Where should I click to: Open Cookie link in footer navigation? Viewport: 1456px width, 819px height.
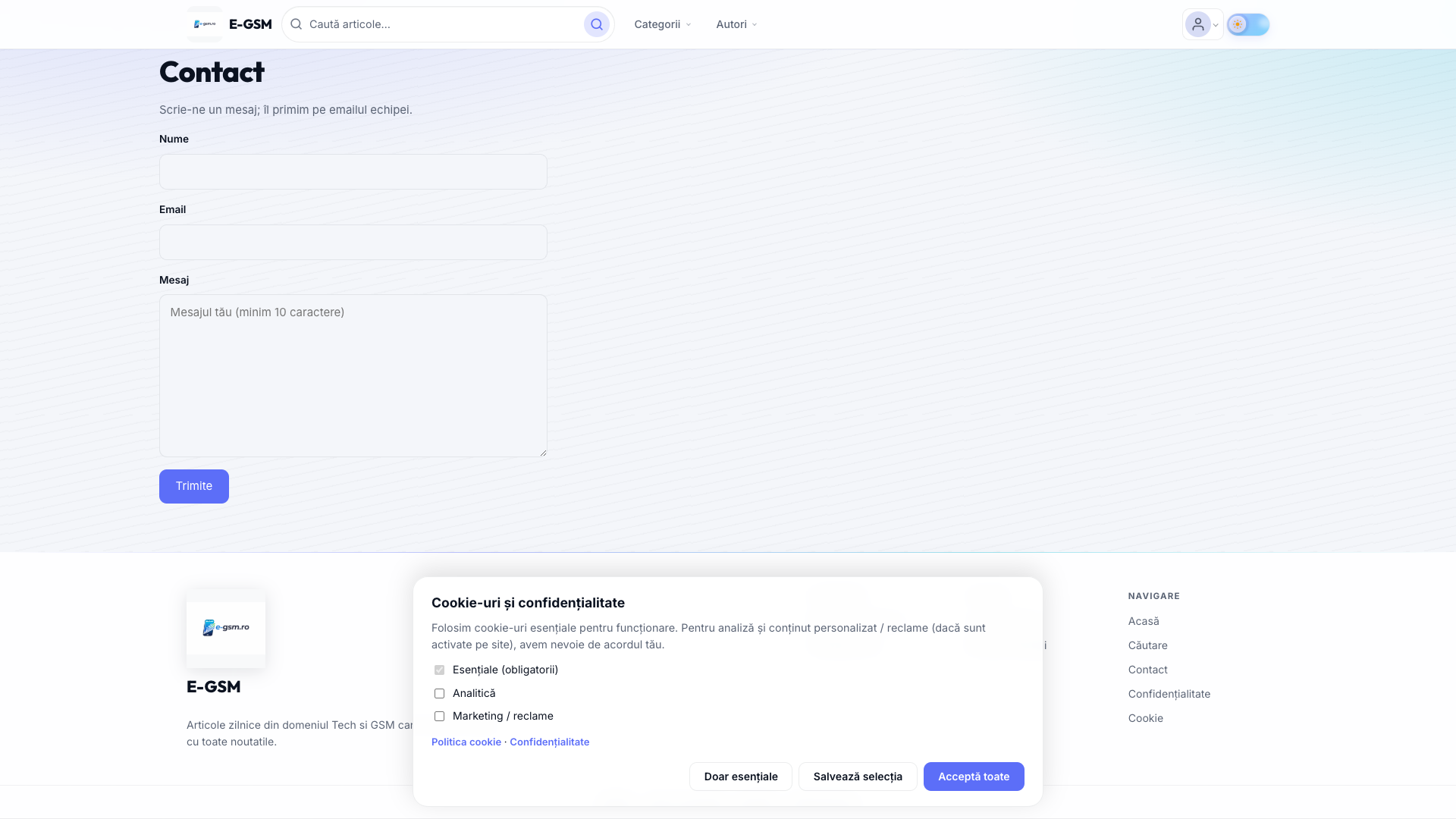(1146, 718)
